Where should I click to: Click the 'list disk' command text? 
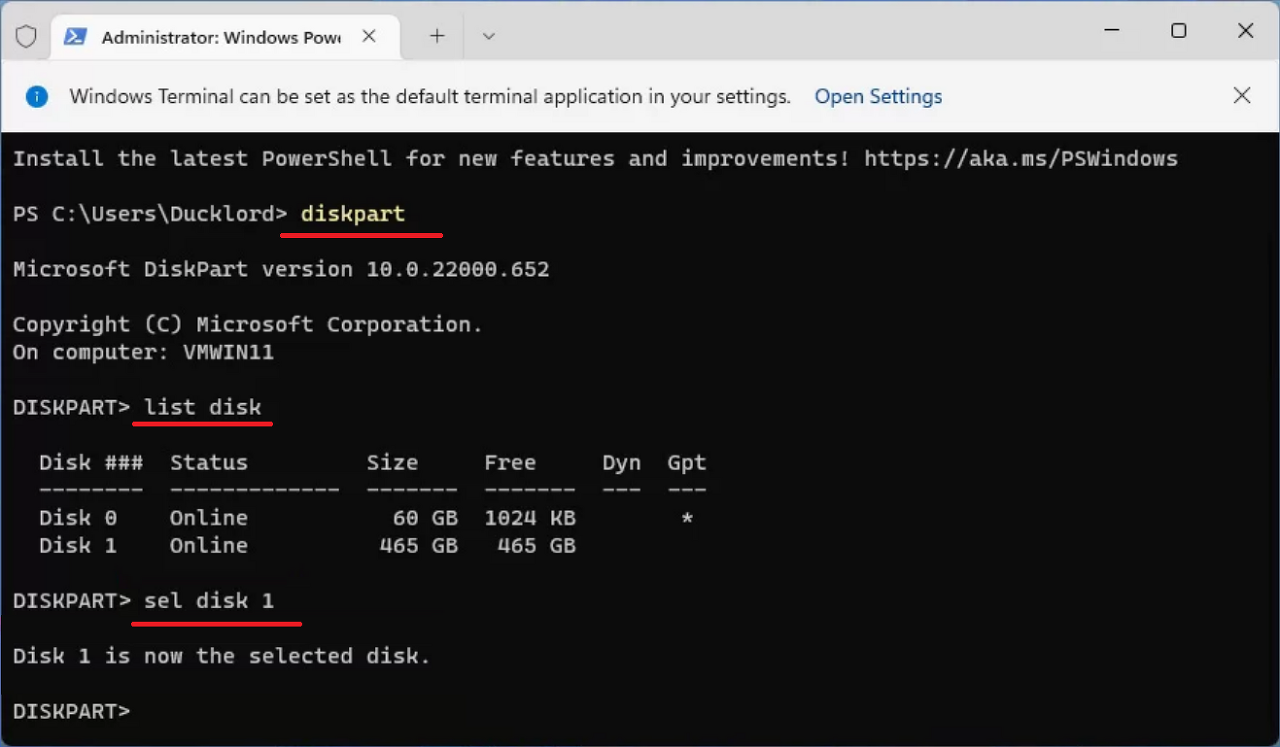(203, 407)
